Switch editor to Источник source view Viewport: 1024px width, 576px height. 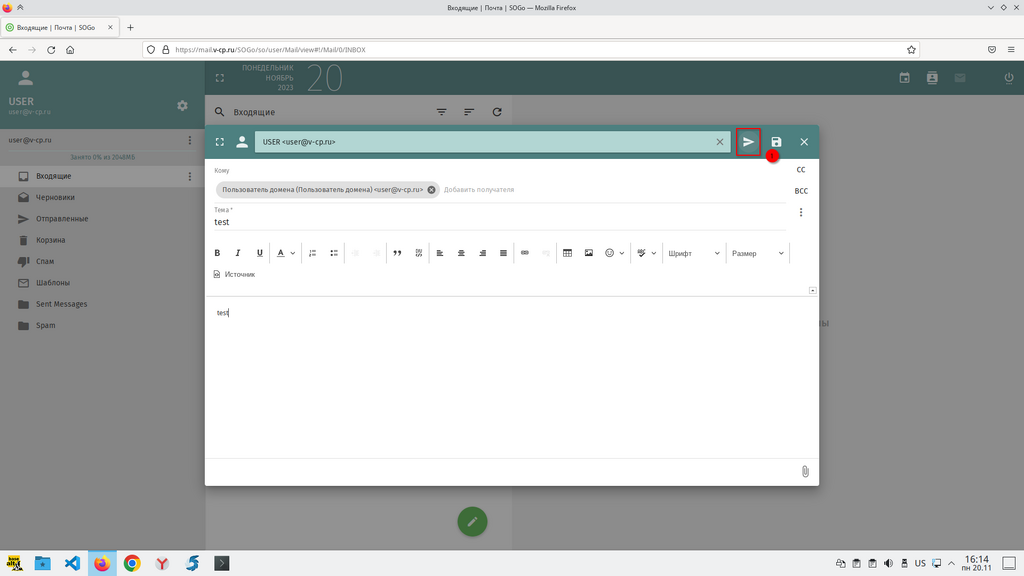(234, 274)
